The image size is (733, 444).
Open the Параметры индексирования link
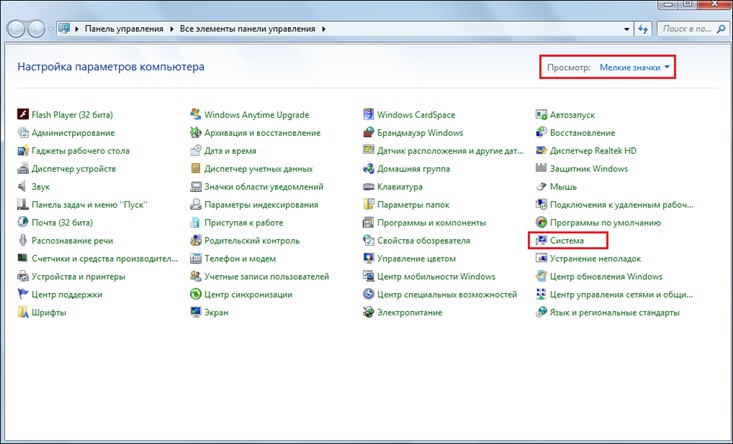(261, 205)
